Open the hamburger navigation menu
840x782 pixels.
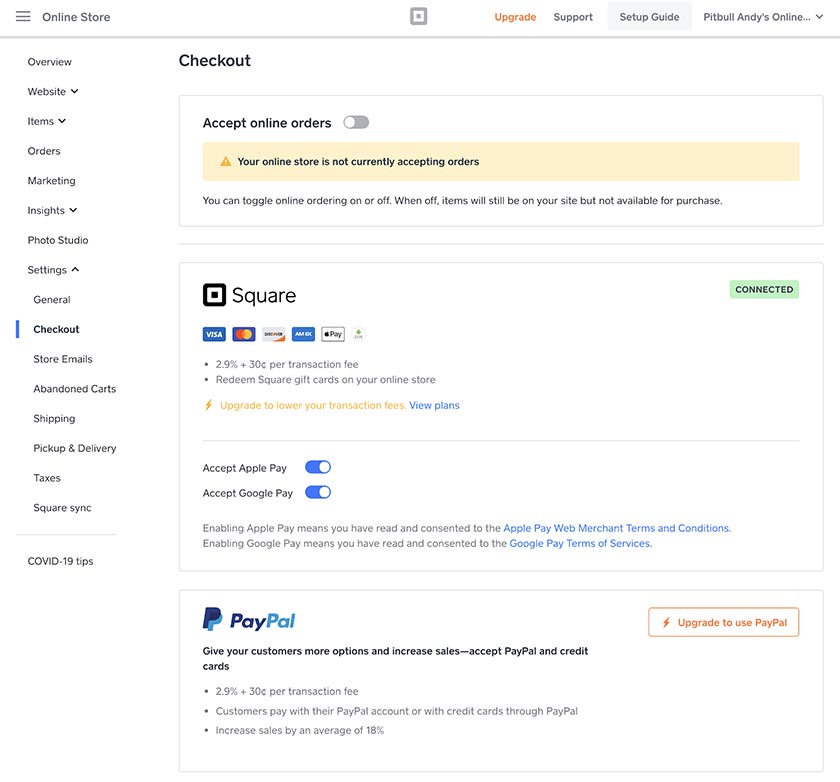point(22,16)
